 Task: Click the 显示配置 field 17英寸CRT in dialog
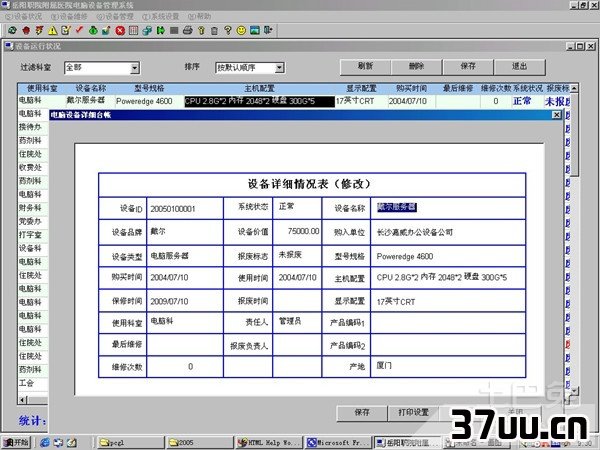pyautogui.click(x=448, y=301)
